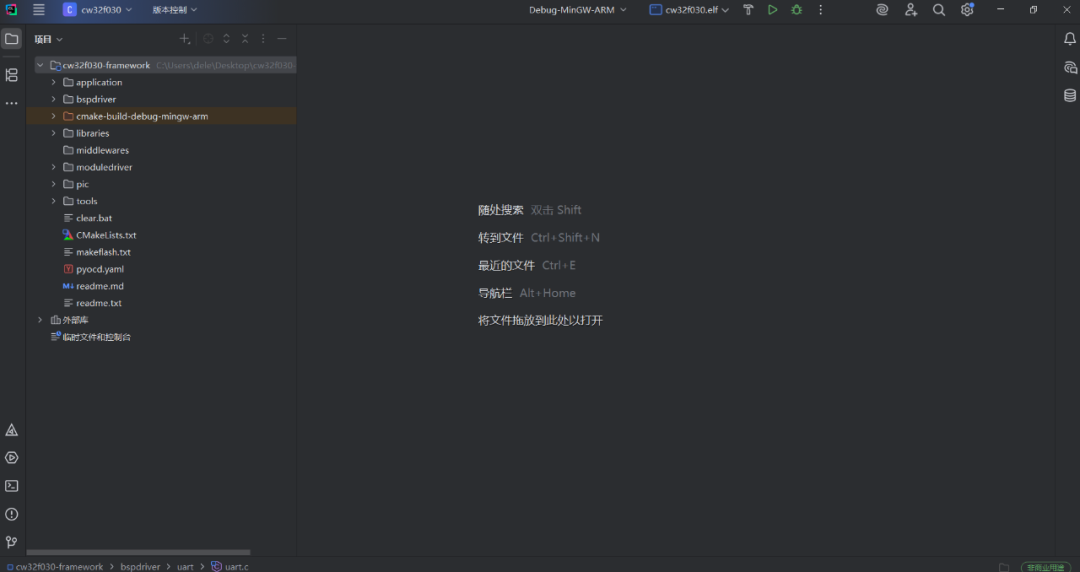Open the Services tool window
This screenshot has height=572, width=1080.
click(x=11, y=458)
